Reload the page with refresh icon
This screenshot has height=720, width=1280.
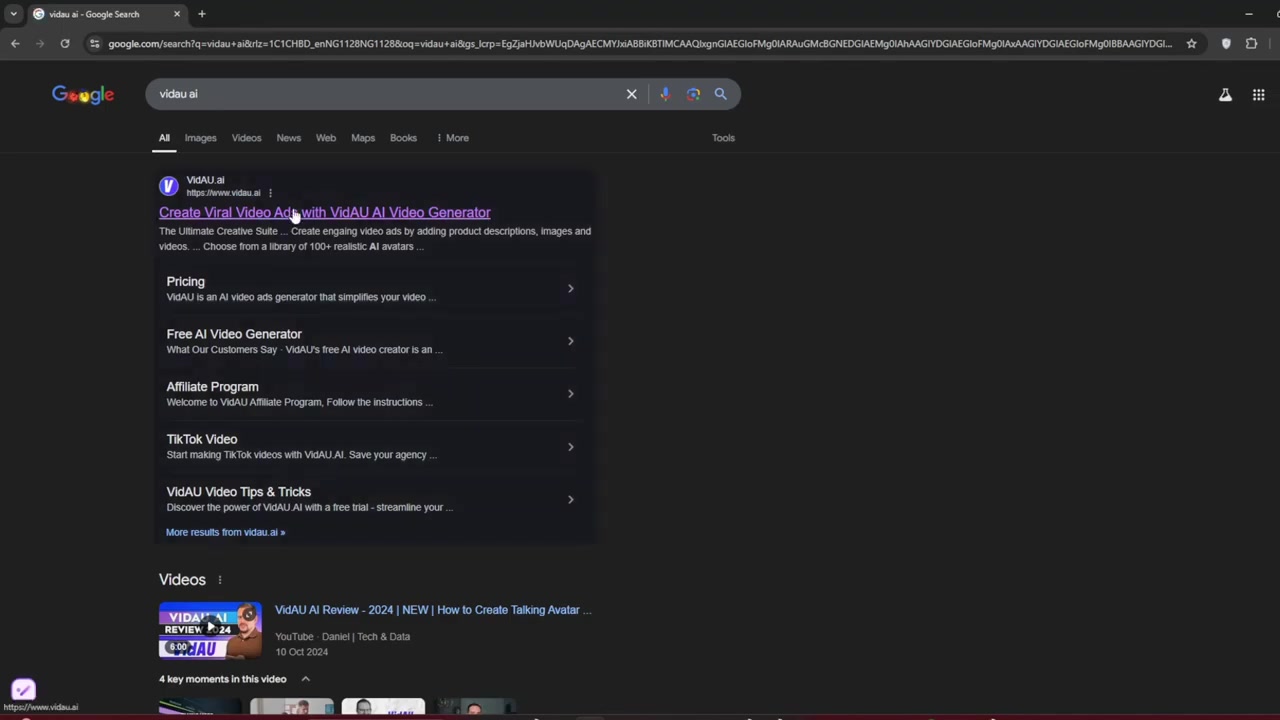pos(65,43)
